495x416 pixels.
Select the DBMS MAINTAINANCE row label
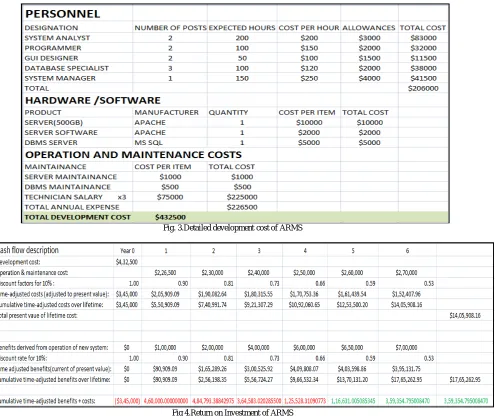(67, 187)
